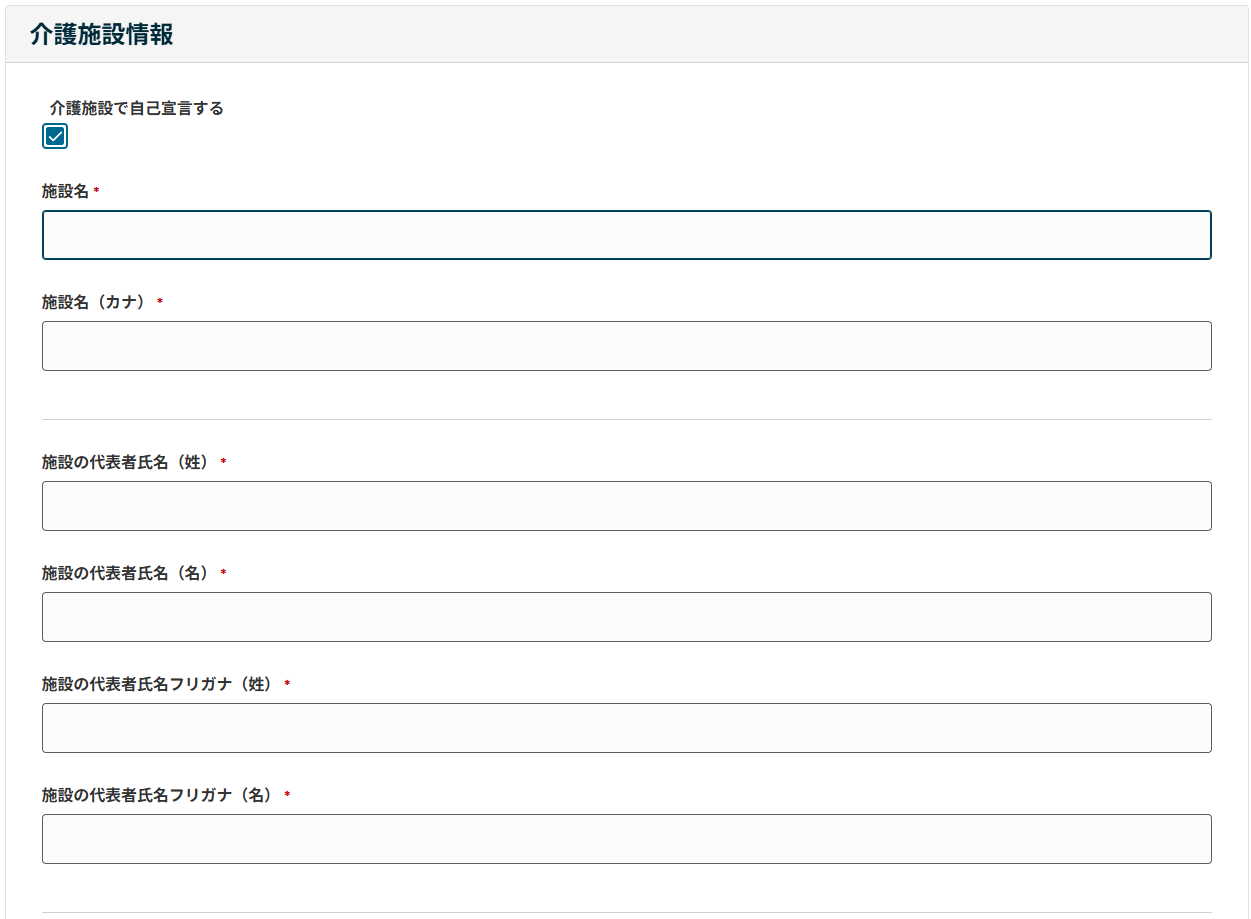Select the 施設の代表者氏名フリガナ（姓） input

coord(626,728)
